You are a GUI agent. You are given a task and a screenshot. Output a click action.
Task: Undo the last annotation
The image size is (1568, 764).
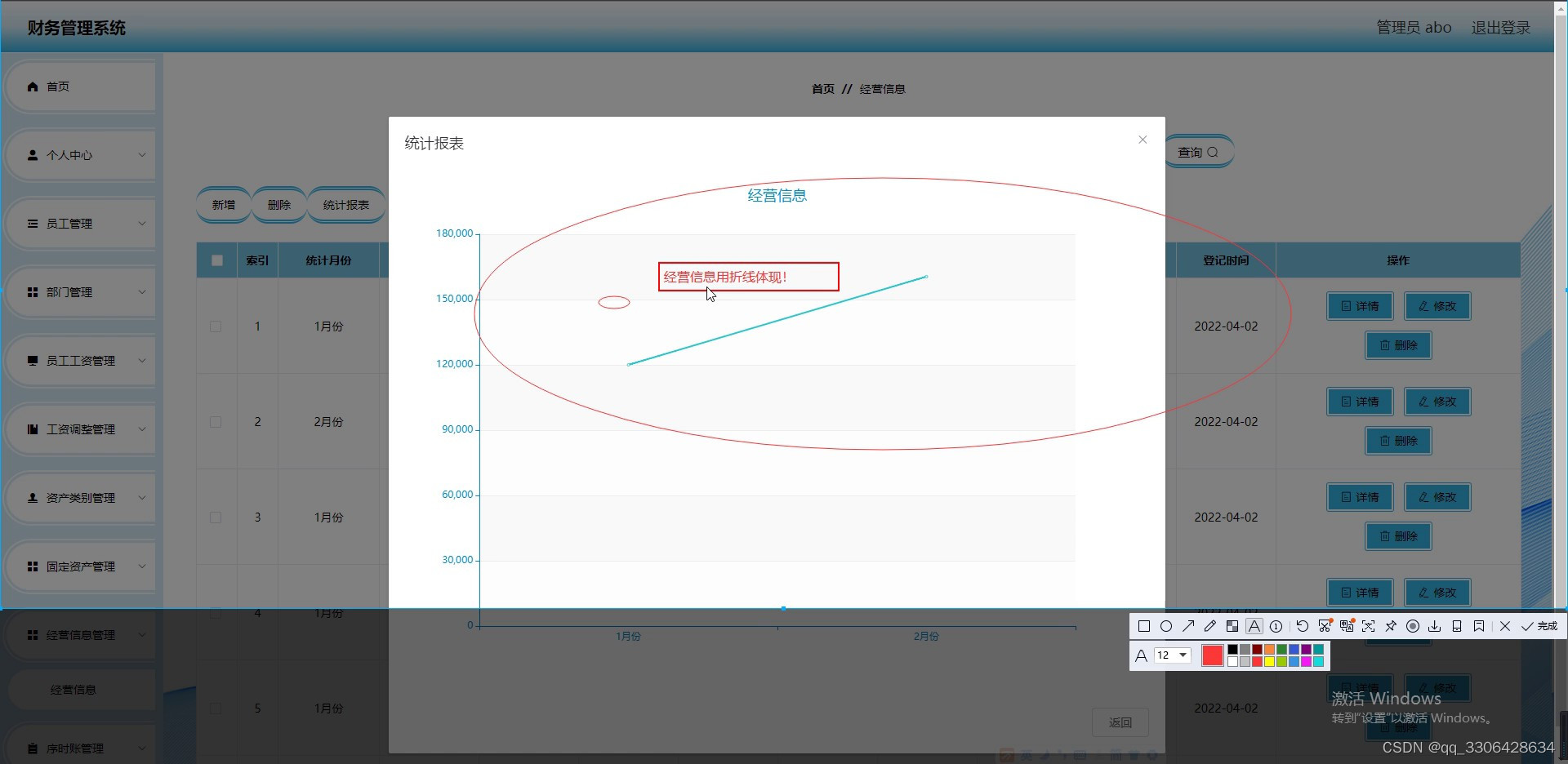(x=1303, y=626)
